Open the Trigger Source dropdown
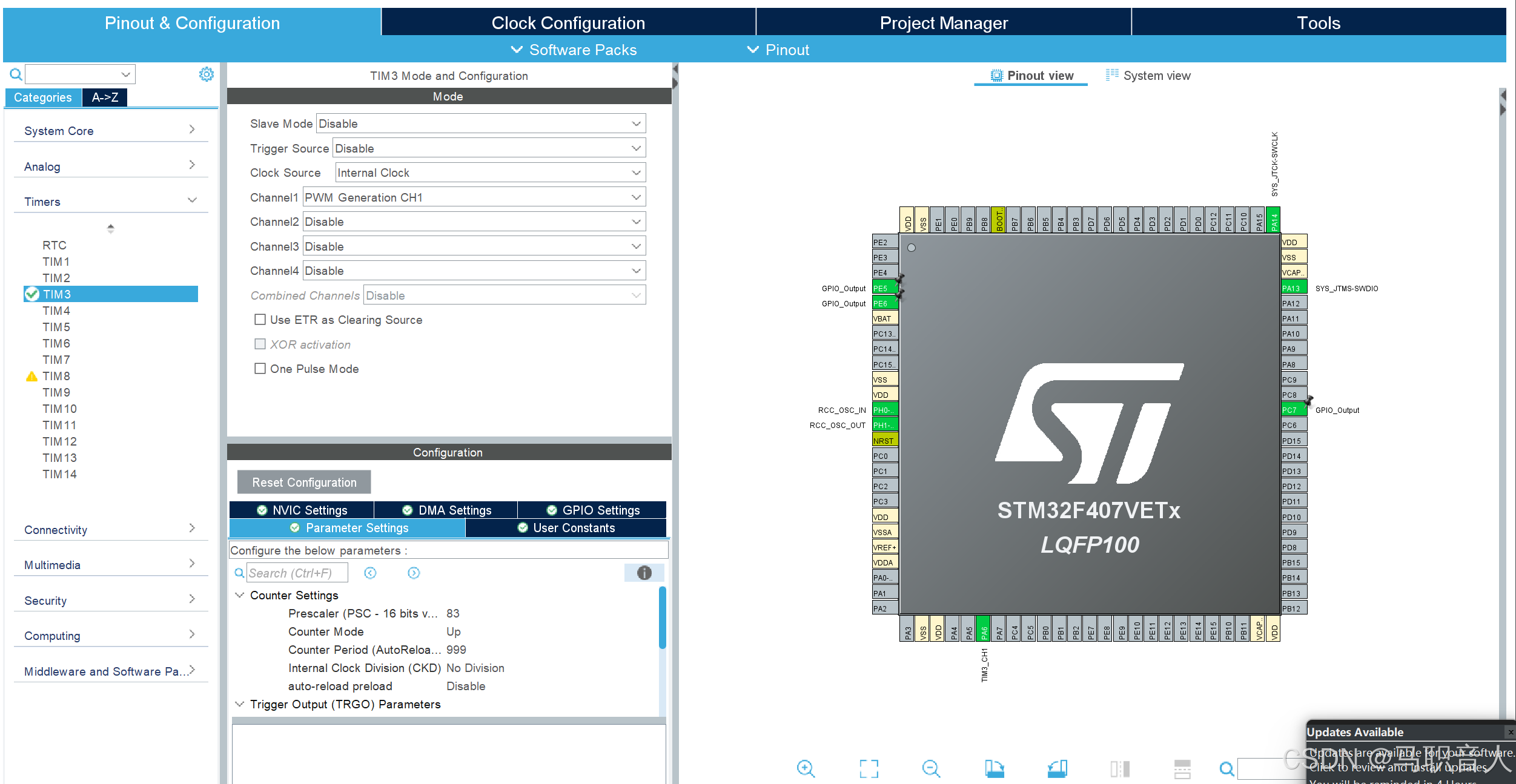The height and width of the screenshot is (784, 1516). click(x=489, y=148)
